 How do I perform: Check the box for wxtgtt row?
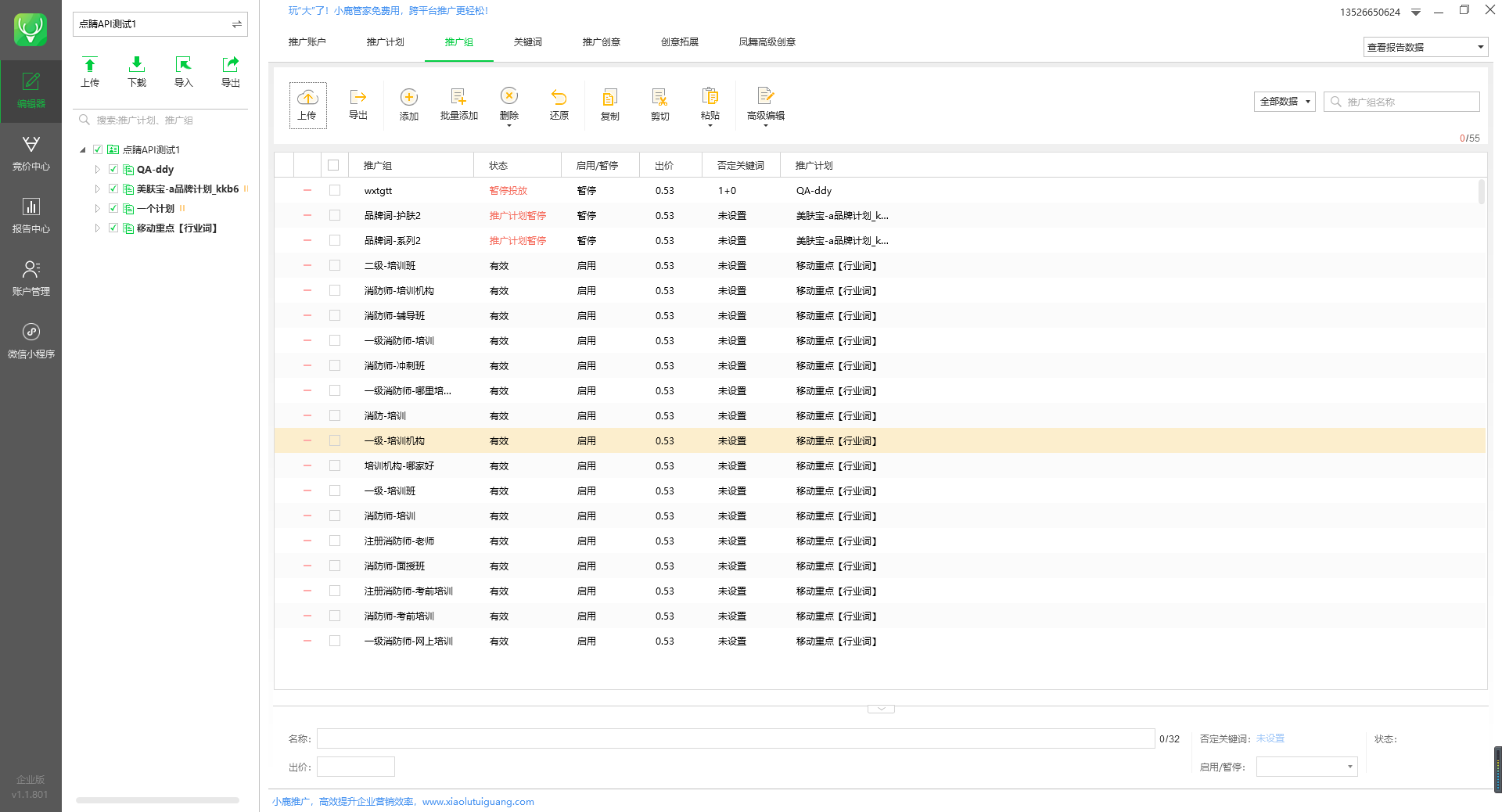point(335,190)
